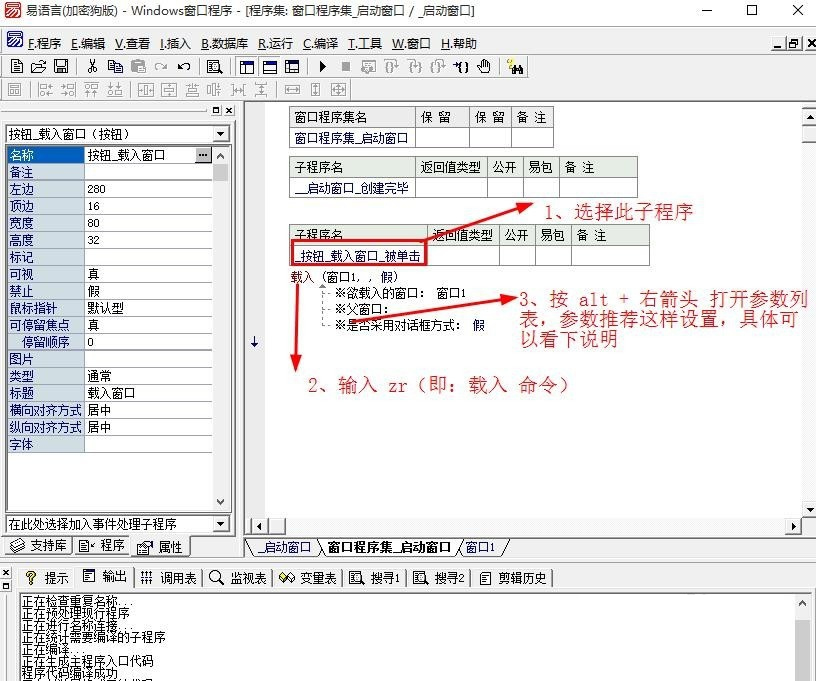816x681 pixels.
Task: Click the step-into debug icon
Action: (415, 67)
